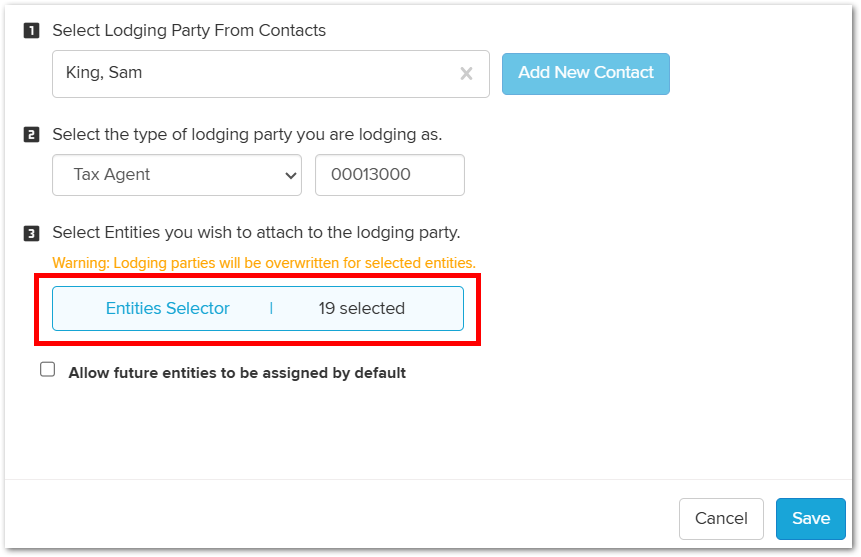861x557 pixels.
Task: Click 'Select the type of lodging party' heading
Action: pyautogui.click(x=247, y=135)
